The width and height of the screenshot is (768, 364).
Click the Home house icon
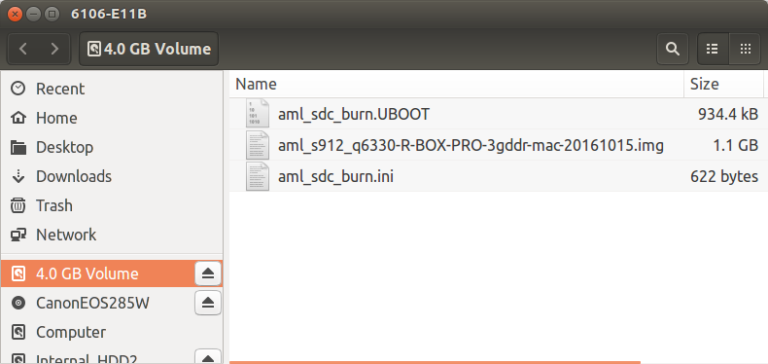[18, 118]
